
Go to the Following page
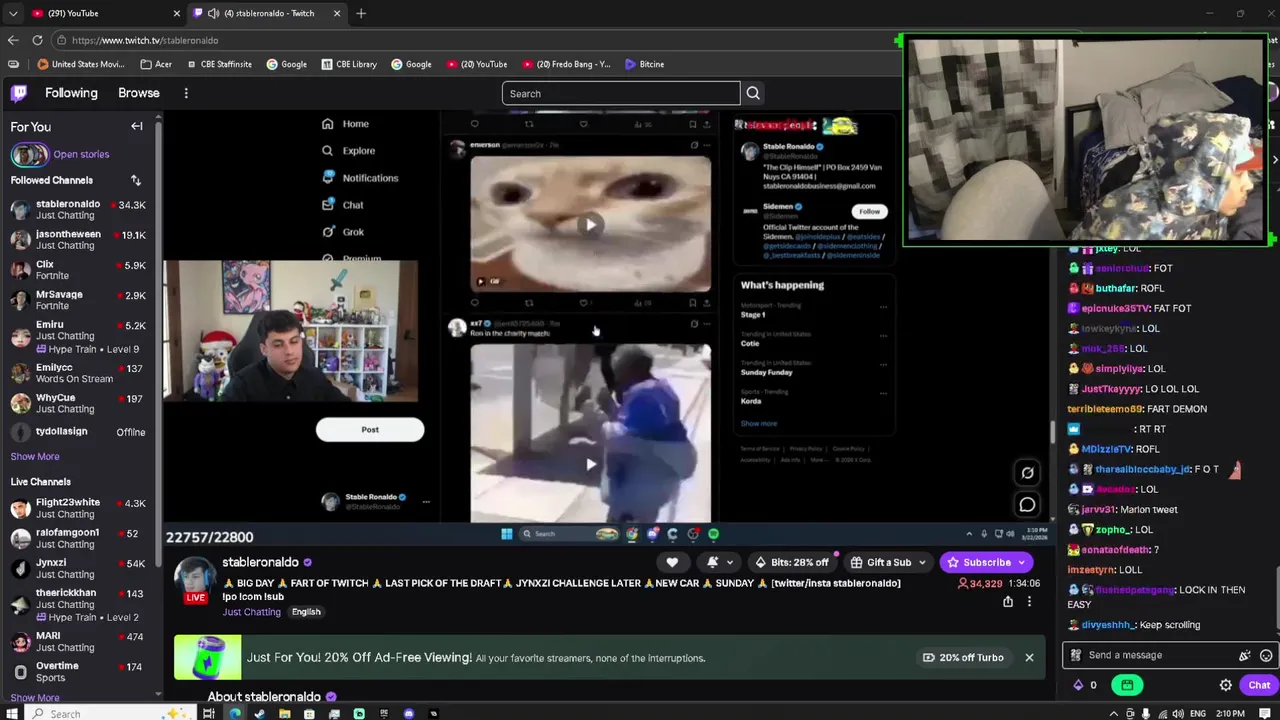[71, 93]
